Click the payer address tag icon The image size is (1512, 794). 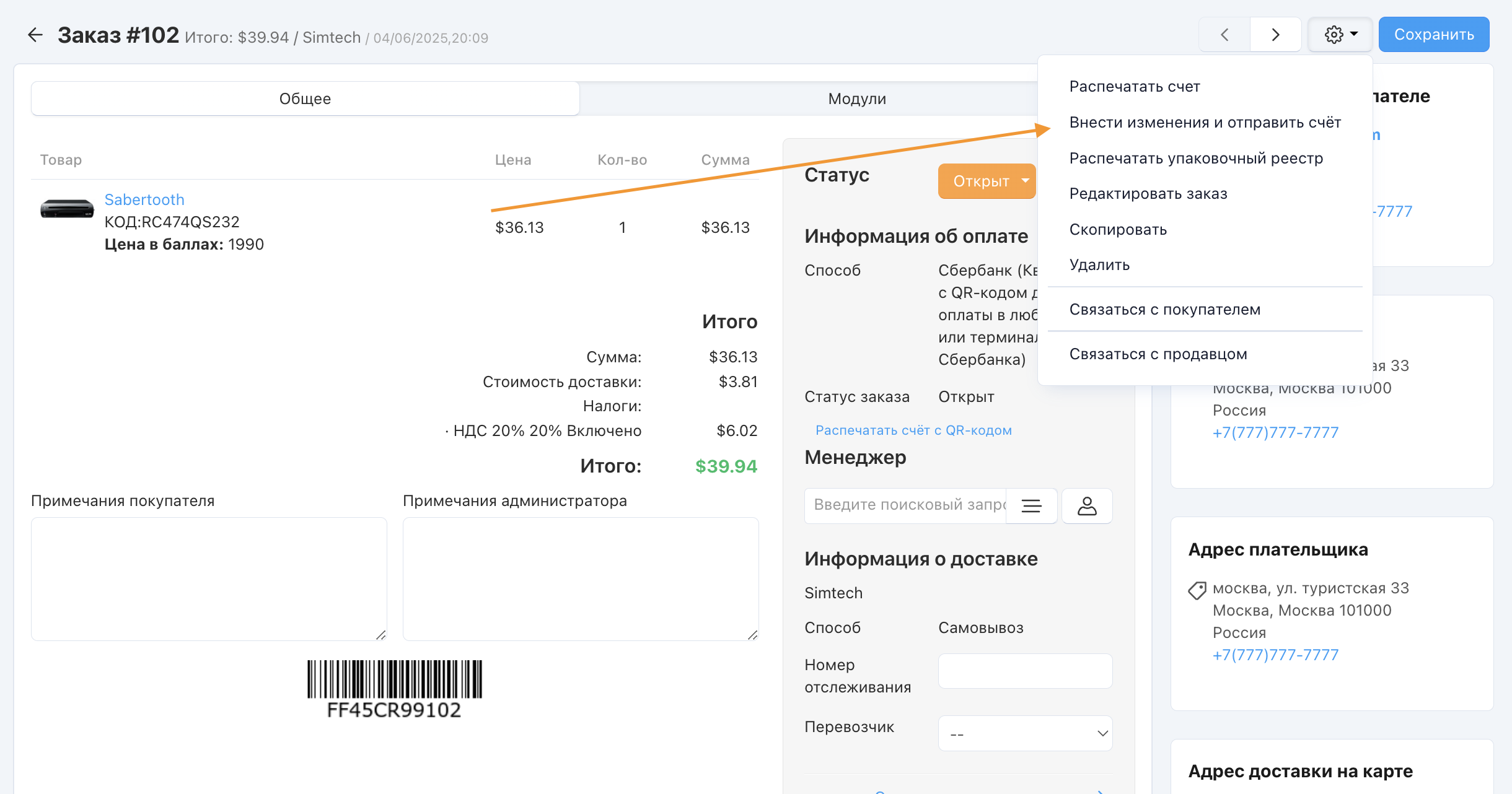coord(1197,590)
